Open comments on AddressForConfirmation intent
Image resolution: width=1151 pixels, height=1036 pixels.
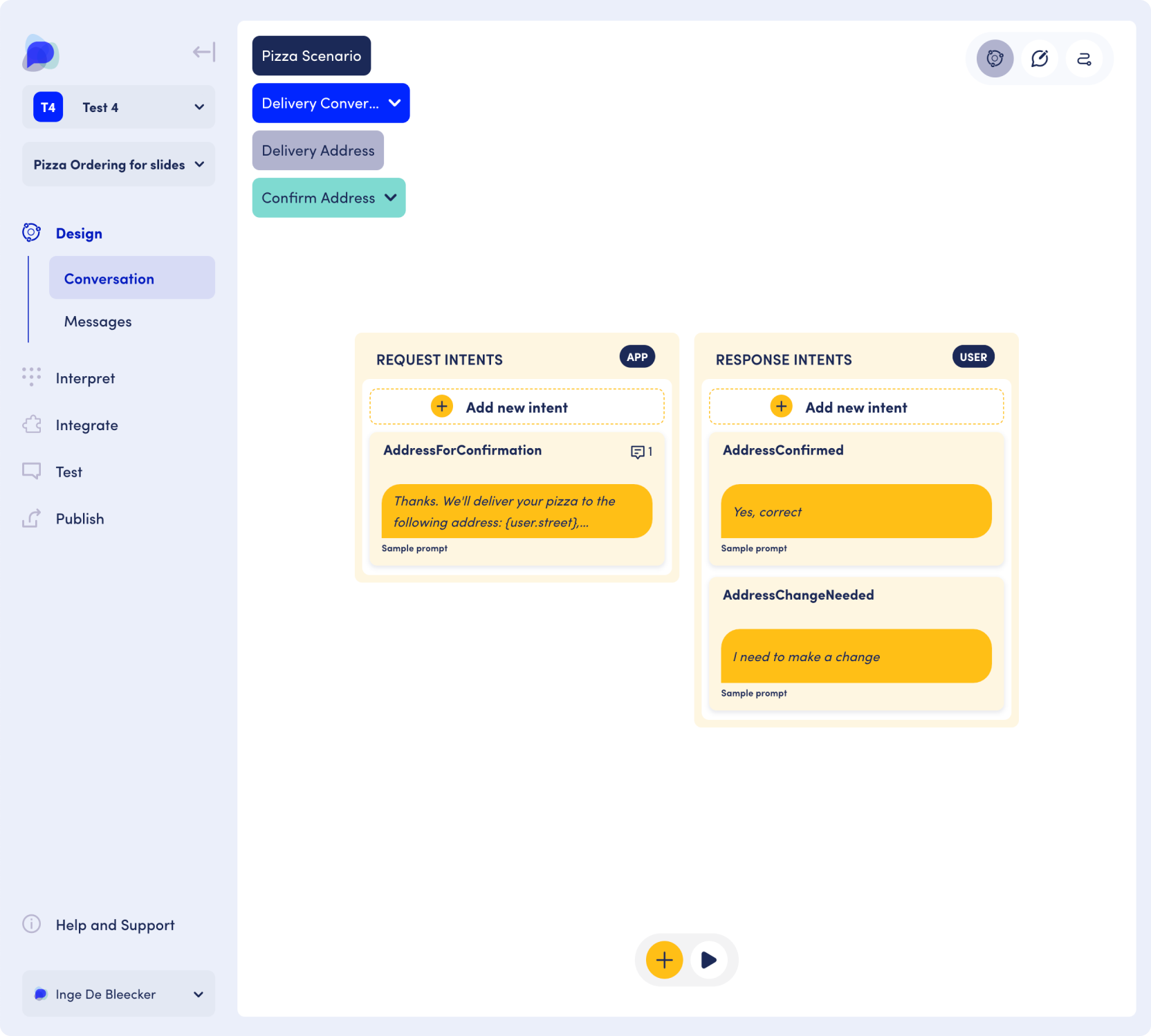point(641,452)
